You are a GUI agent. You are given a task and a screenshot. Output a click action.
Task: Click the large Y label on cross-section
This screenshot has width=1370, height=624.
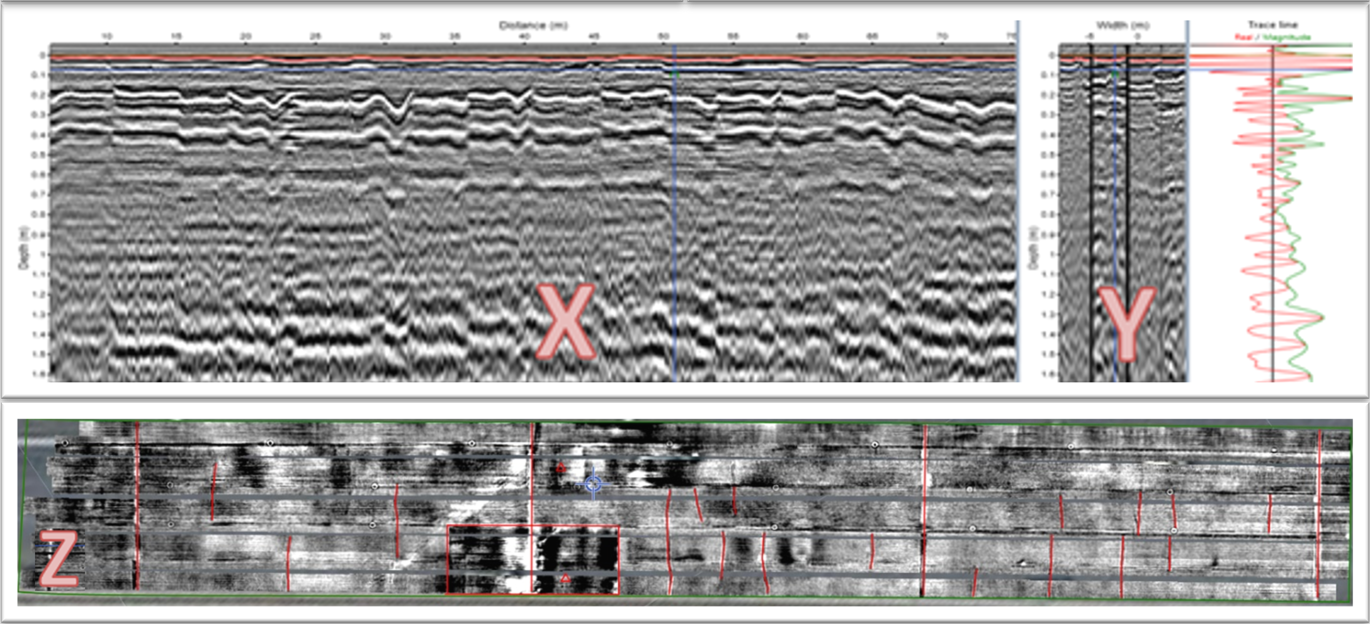pyautogui.click(x=1127, y=324)
